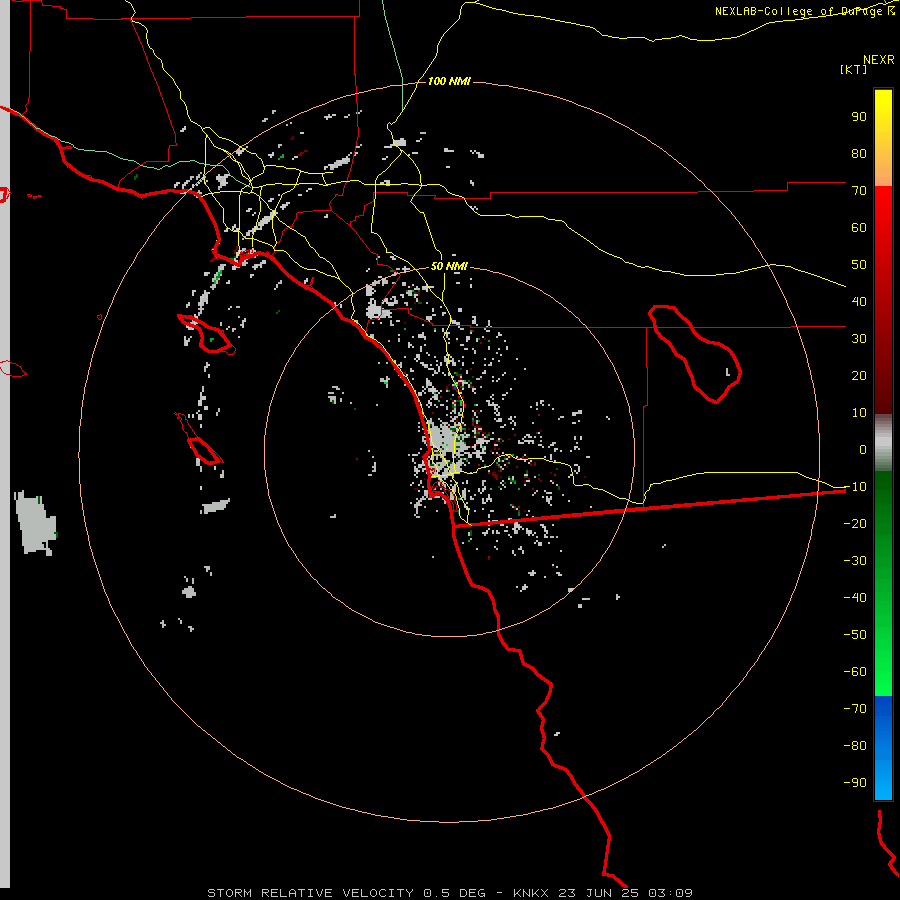Click the -40 value on velocity scale
Viewport: 900px width, 900px height.
(x=855, y=598)
